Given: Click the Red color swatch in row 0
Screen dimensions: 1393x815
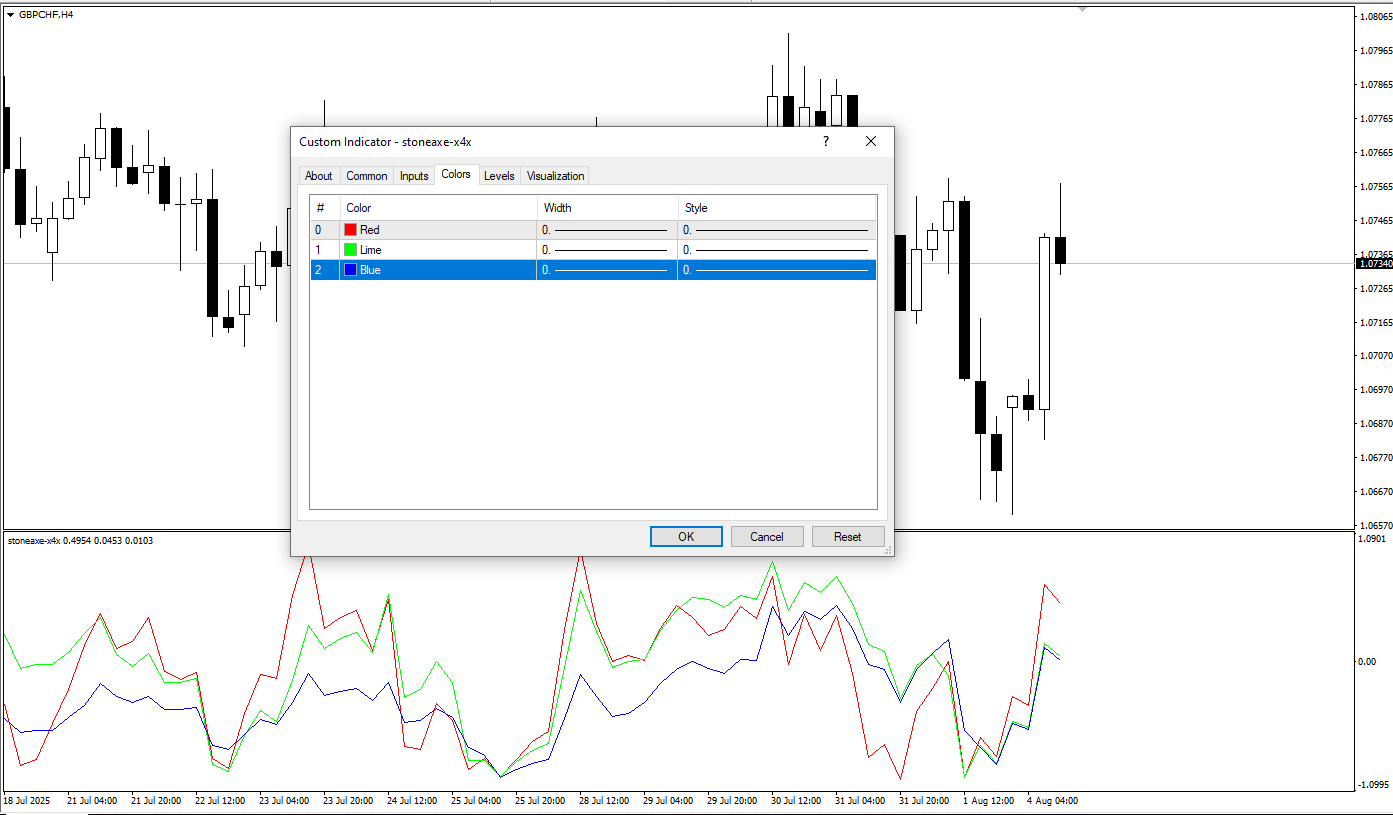Looking at the screenshot, I should pos(350,230).
